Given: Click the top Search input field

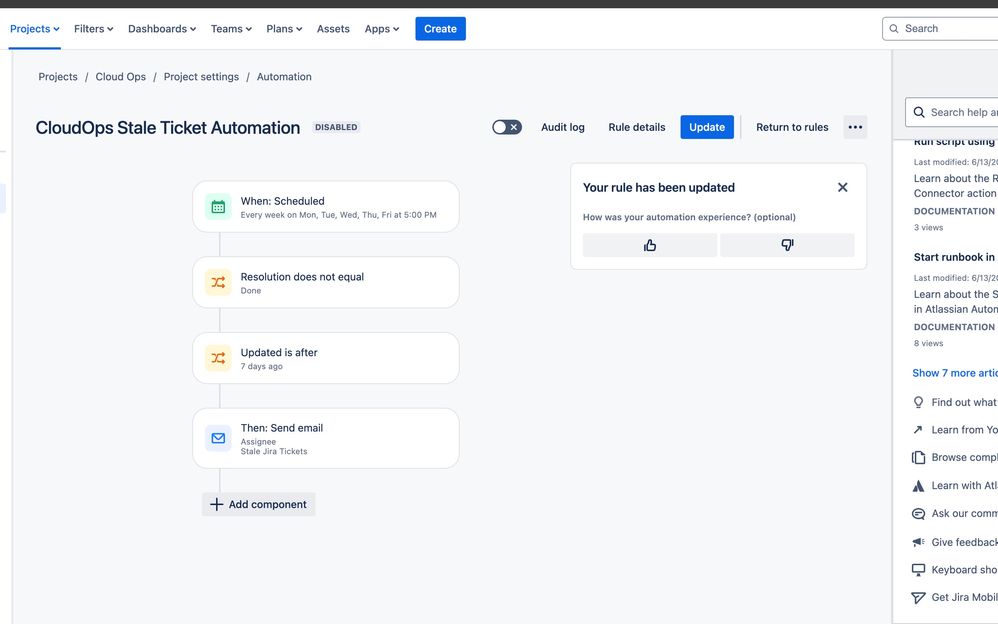Looking at the screenshot, I should tap(940, 29).
